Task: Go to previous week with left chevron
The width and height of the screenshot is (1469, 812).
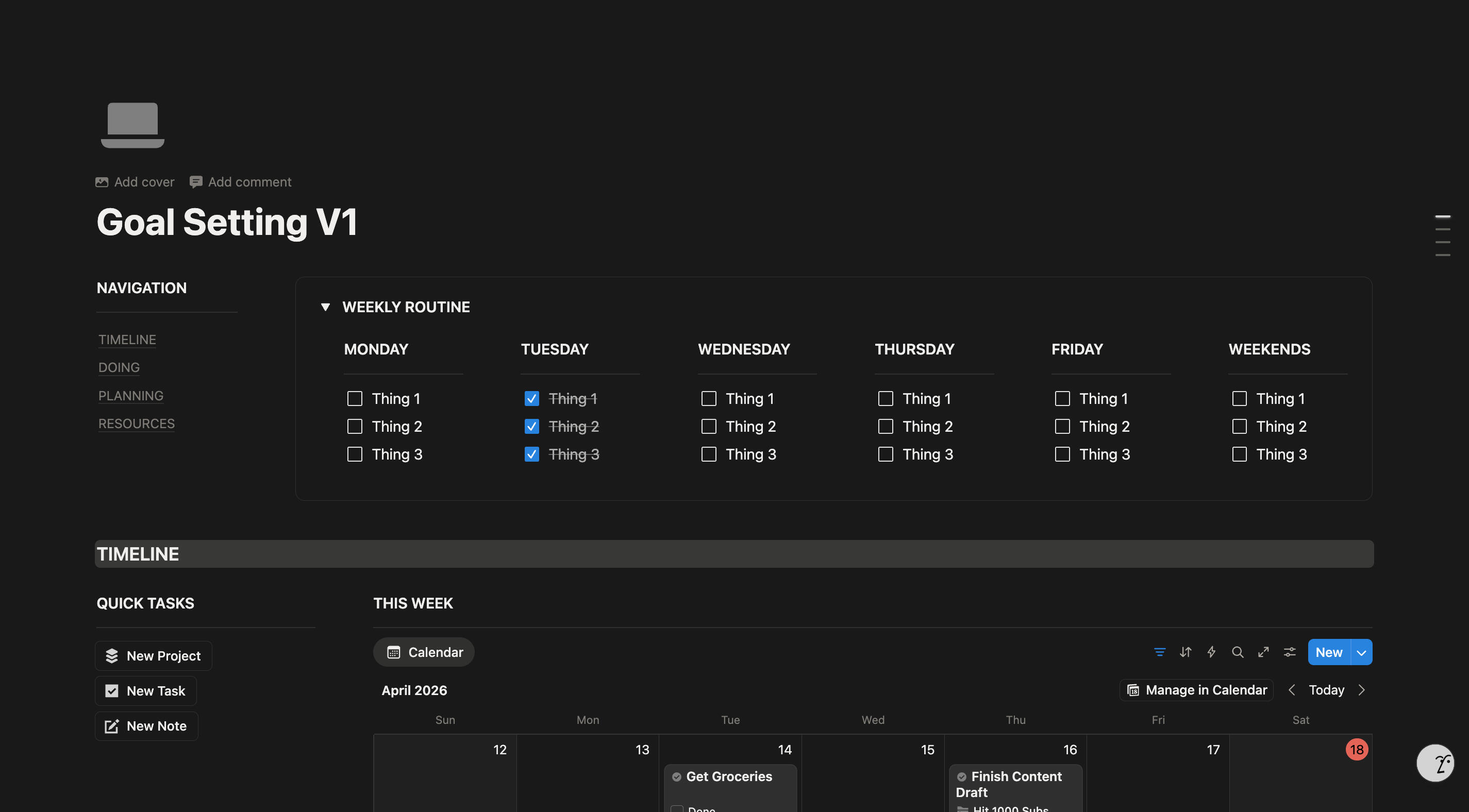Action: (1292, 690)
